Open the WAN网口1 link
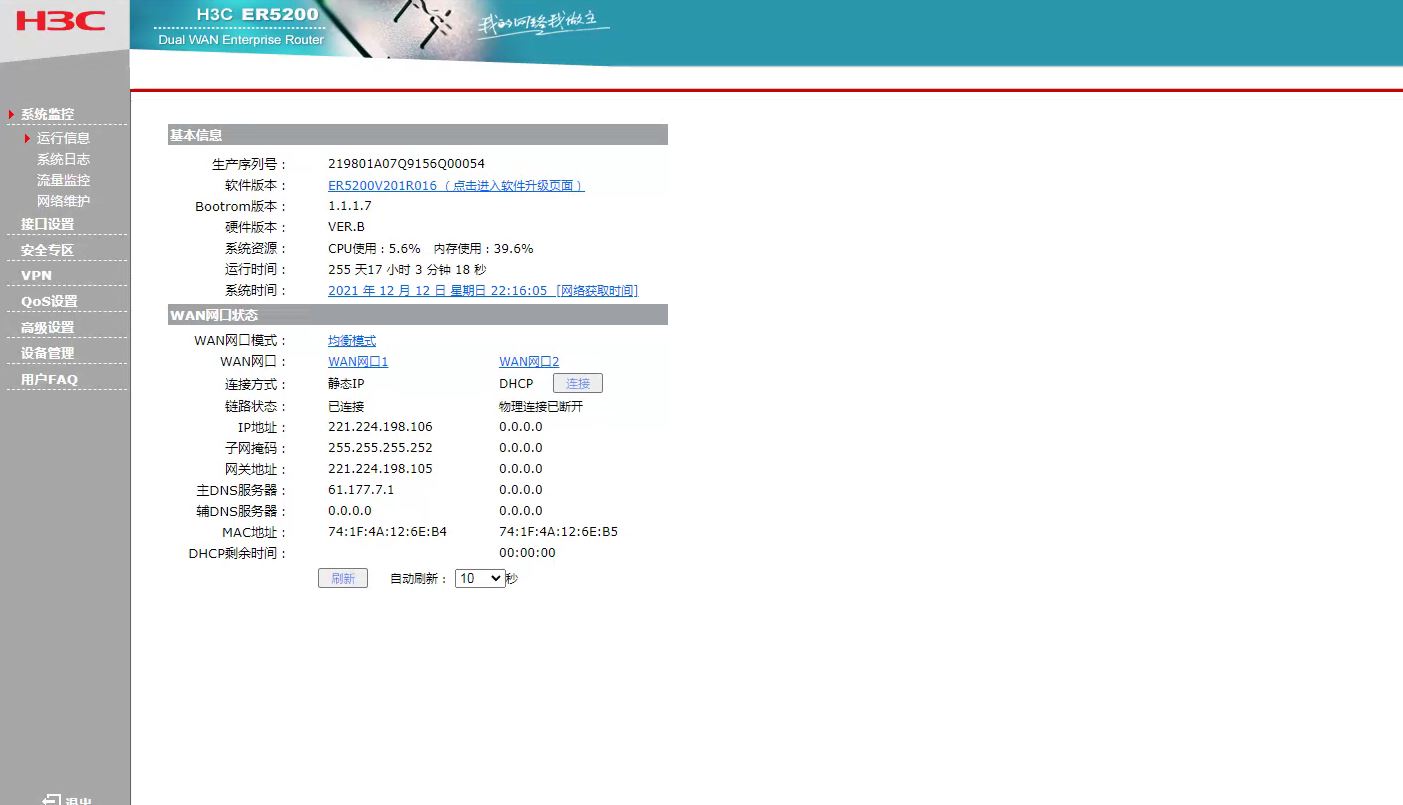 click(x=358, y=362)
